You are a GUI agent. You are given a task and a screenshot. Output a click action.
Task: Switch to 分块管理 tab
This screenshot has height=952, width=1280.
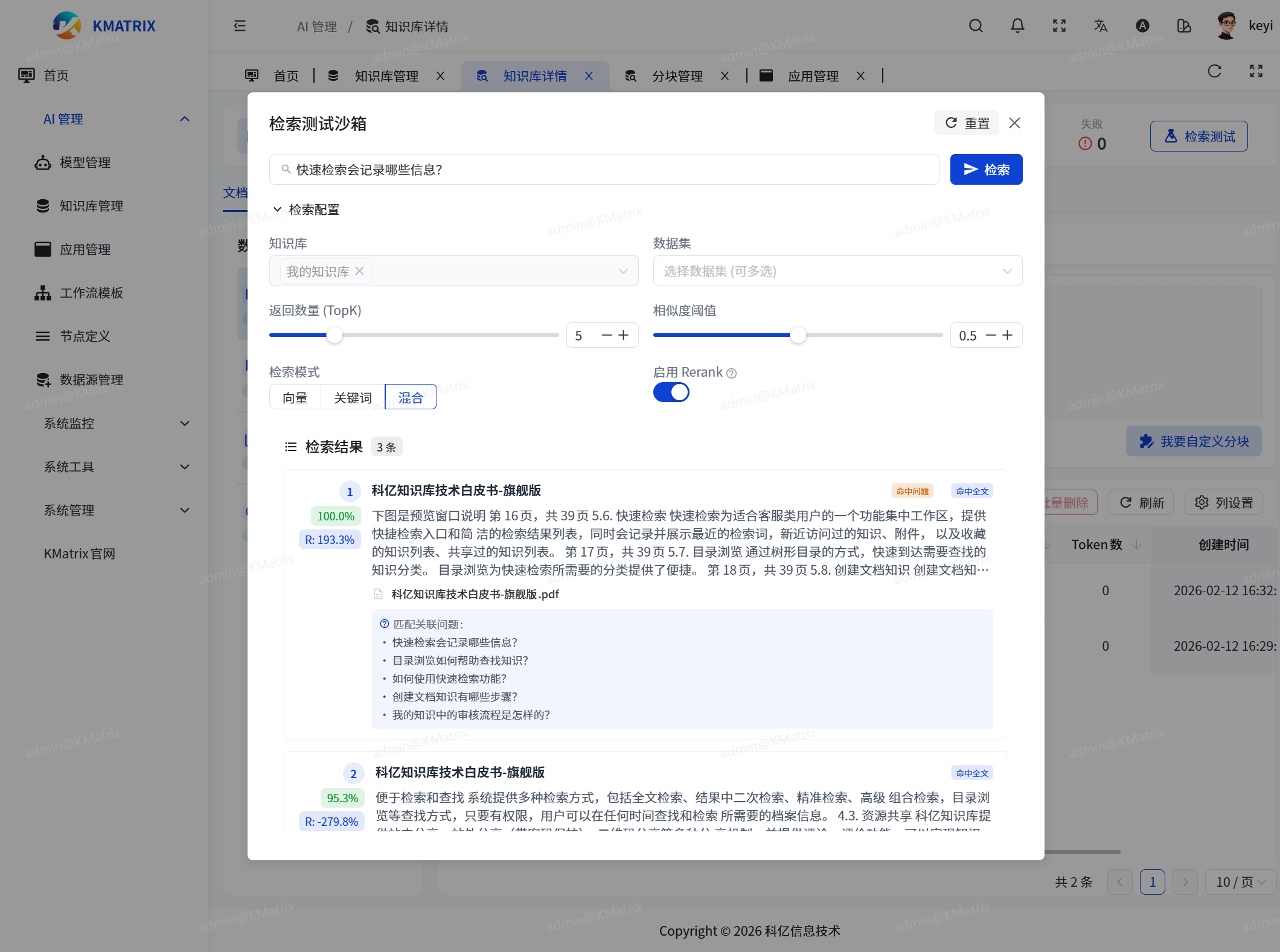677,76
